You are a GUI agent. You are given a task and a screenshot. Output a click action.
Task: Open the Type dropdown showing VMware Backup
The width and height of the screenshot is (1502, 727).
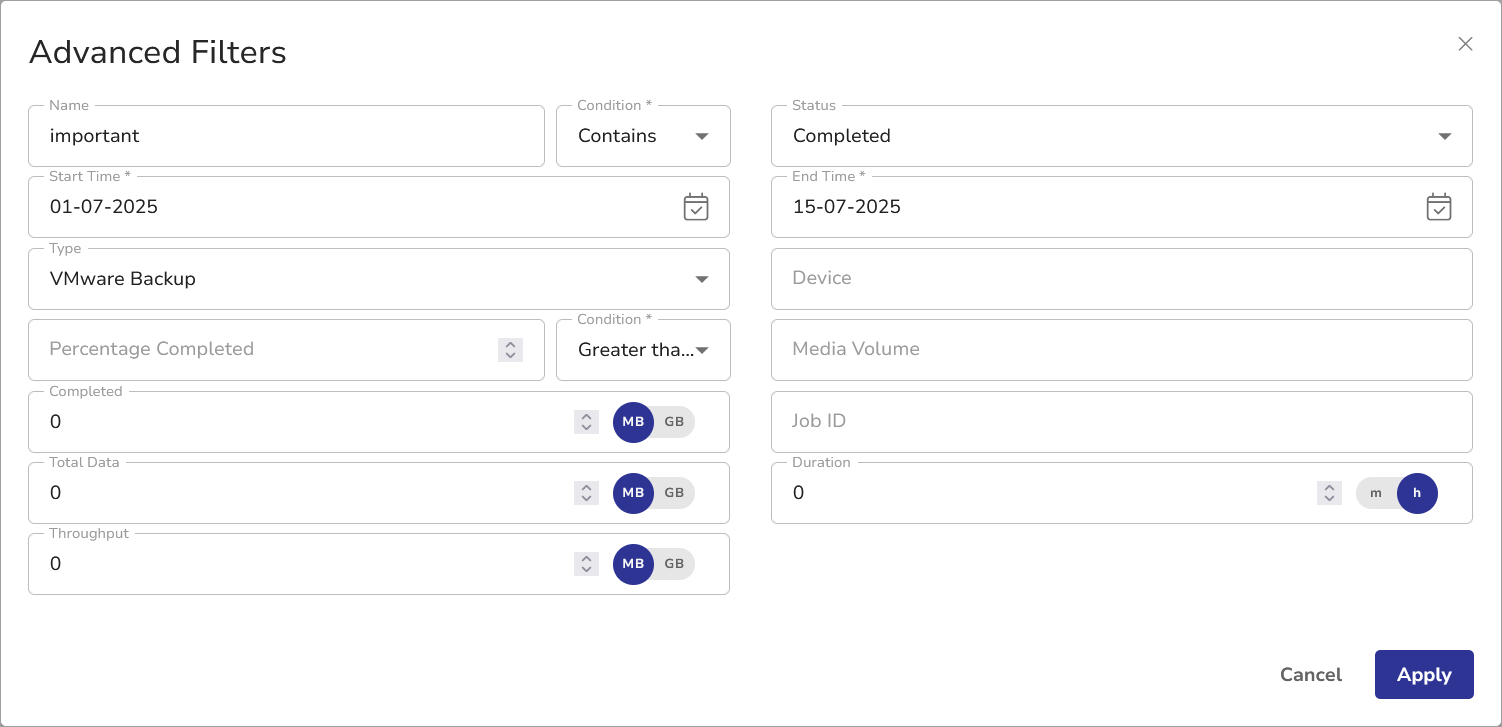coord(378,279)
